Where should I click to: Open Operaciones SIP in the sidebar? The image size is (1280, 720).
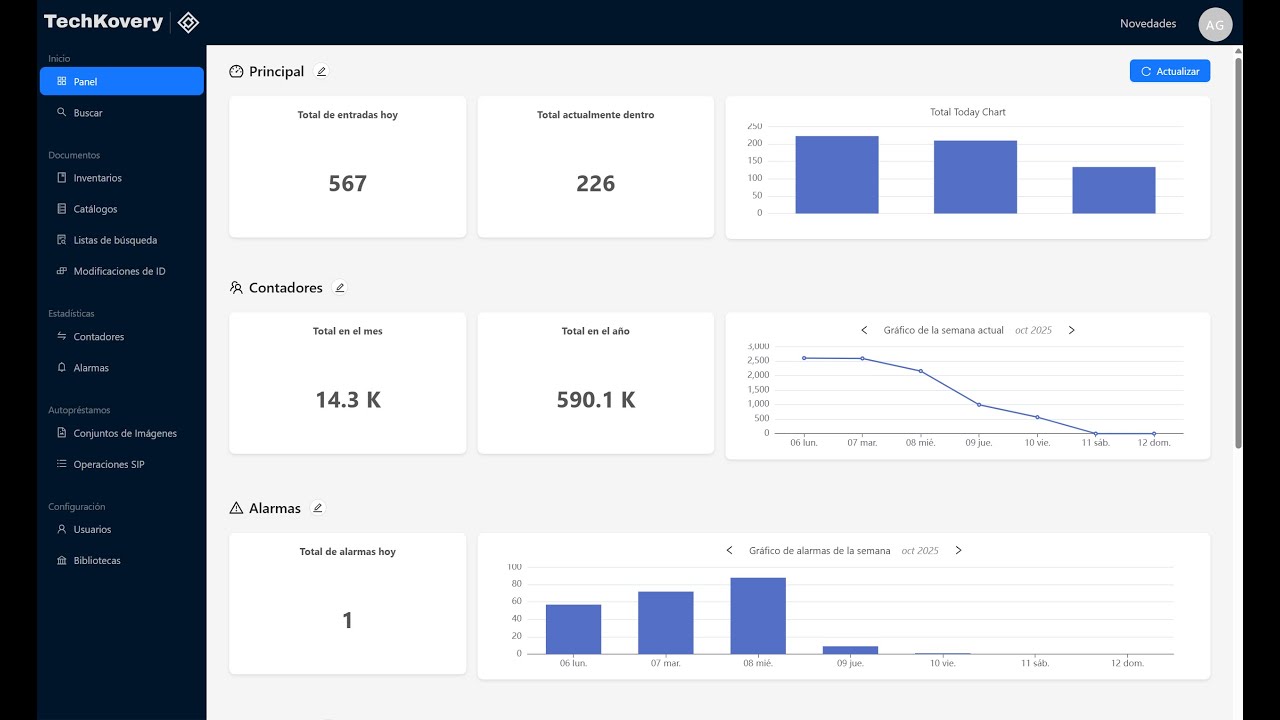122,464
